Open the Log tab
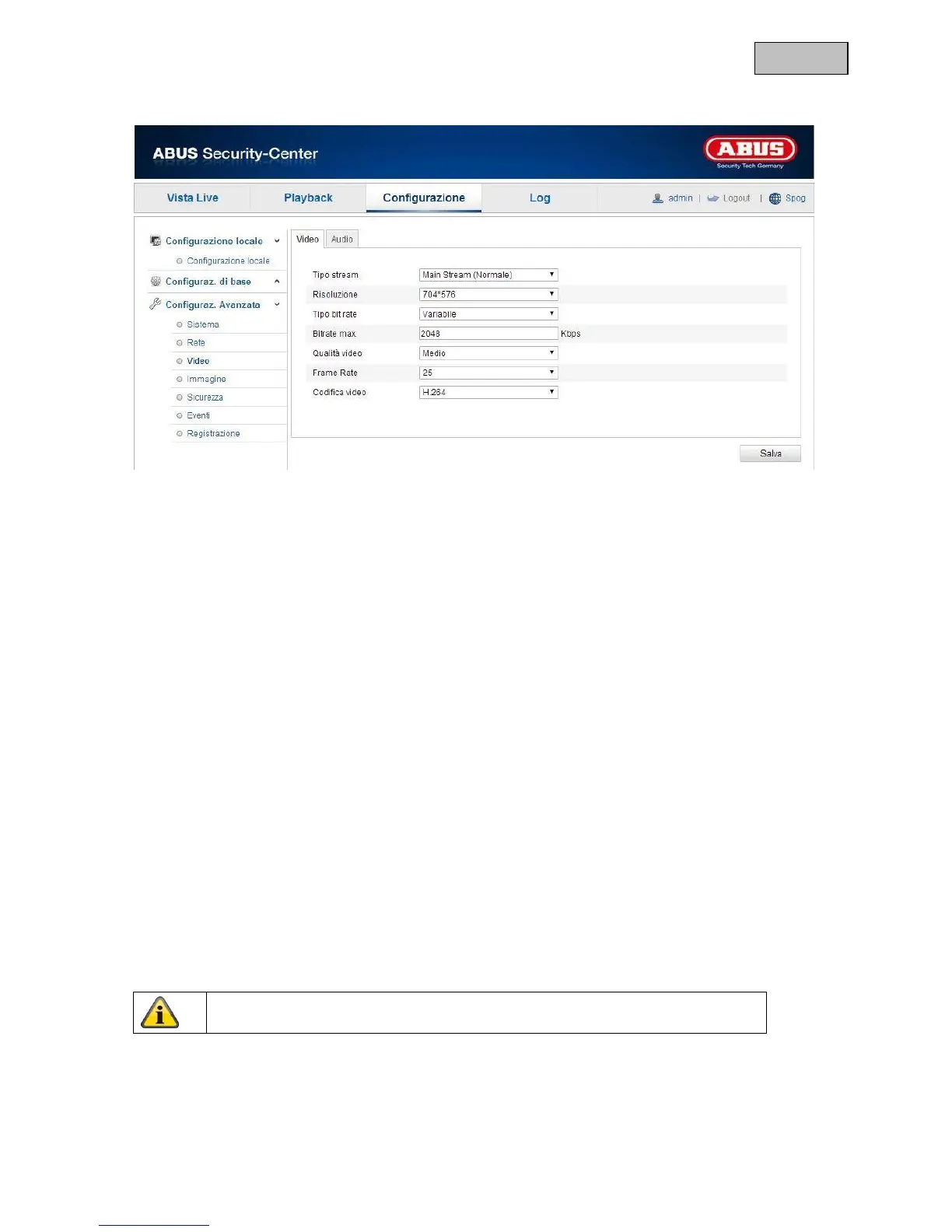 [540, 198]
